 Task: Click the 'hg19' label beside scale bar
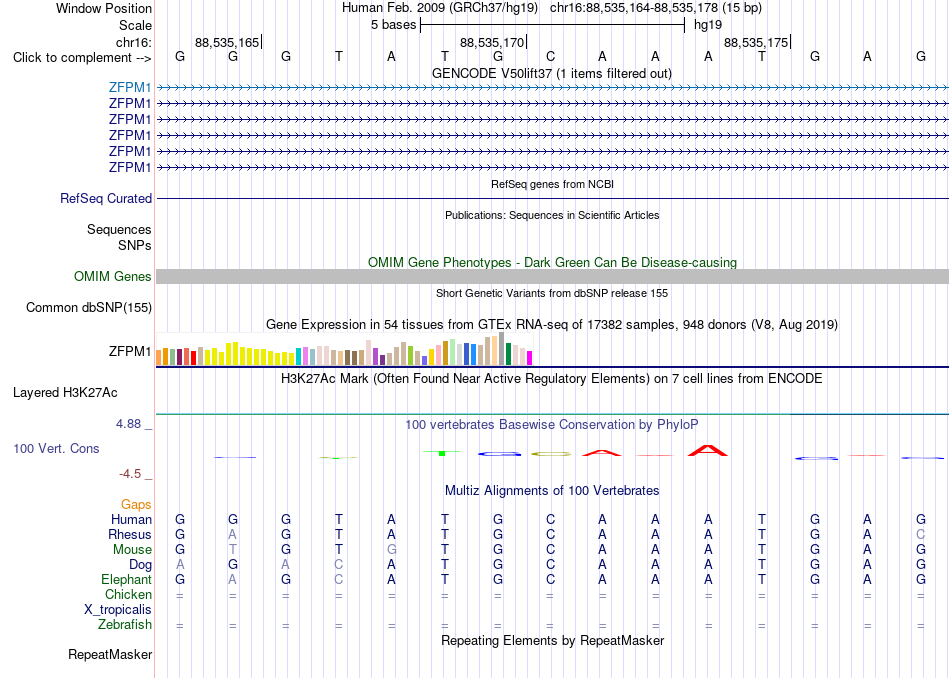[x=708, y=25]
